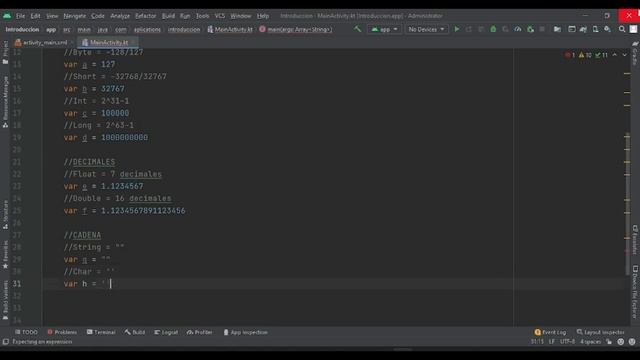Open the Build Variants sidebar button
The height and width of the screenshot is (360, 640).
[5, 300]
